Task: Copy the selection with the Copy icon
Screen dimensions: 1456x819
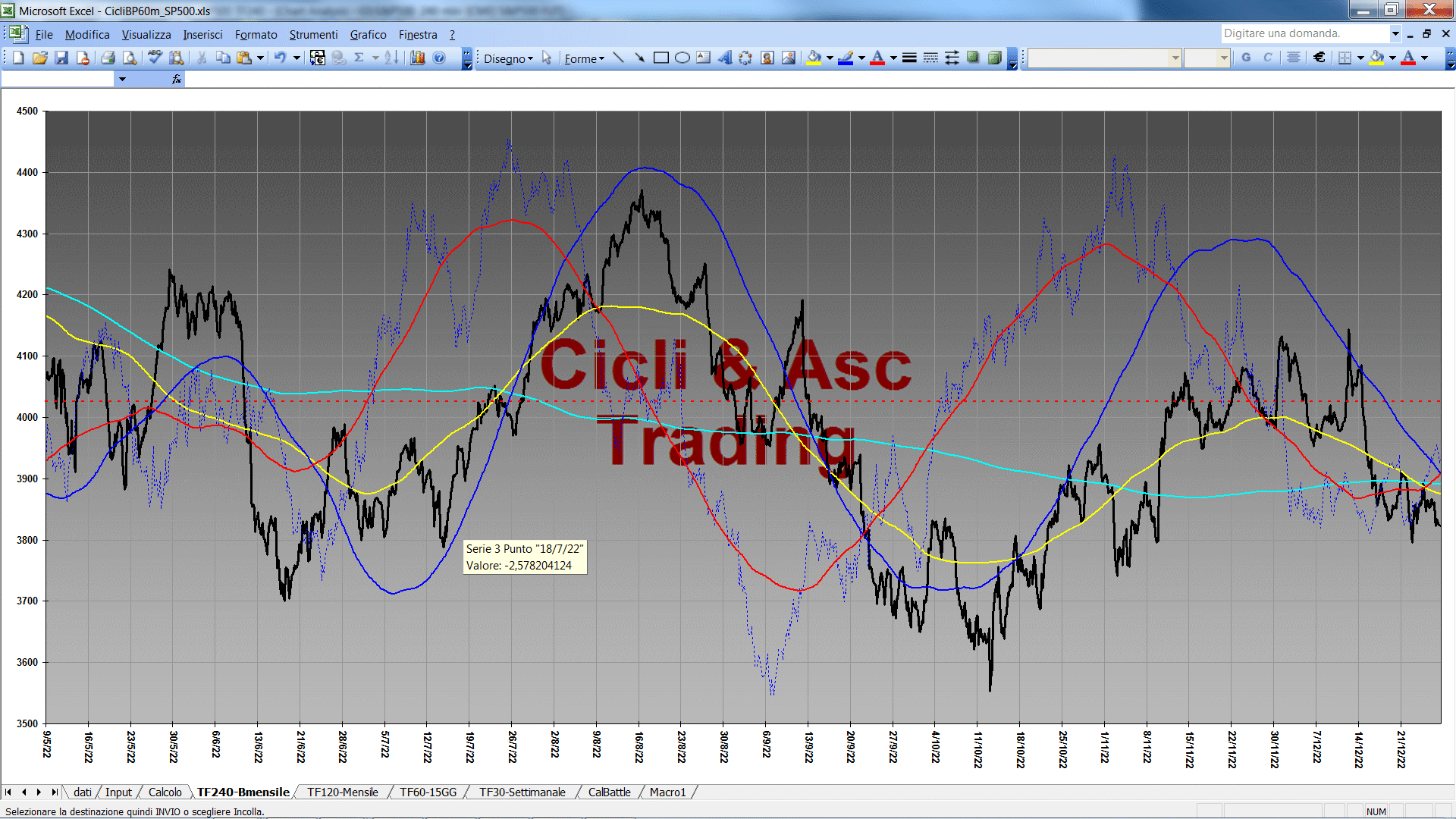Action: tap(223, 58)
